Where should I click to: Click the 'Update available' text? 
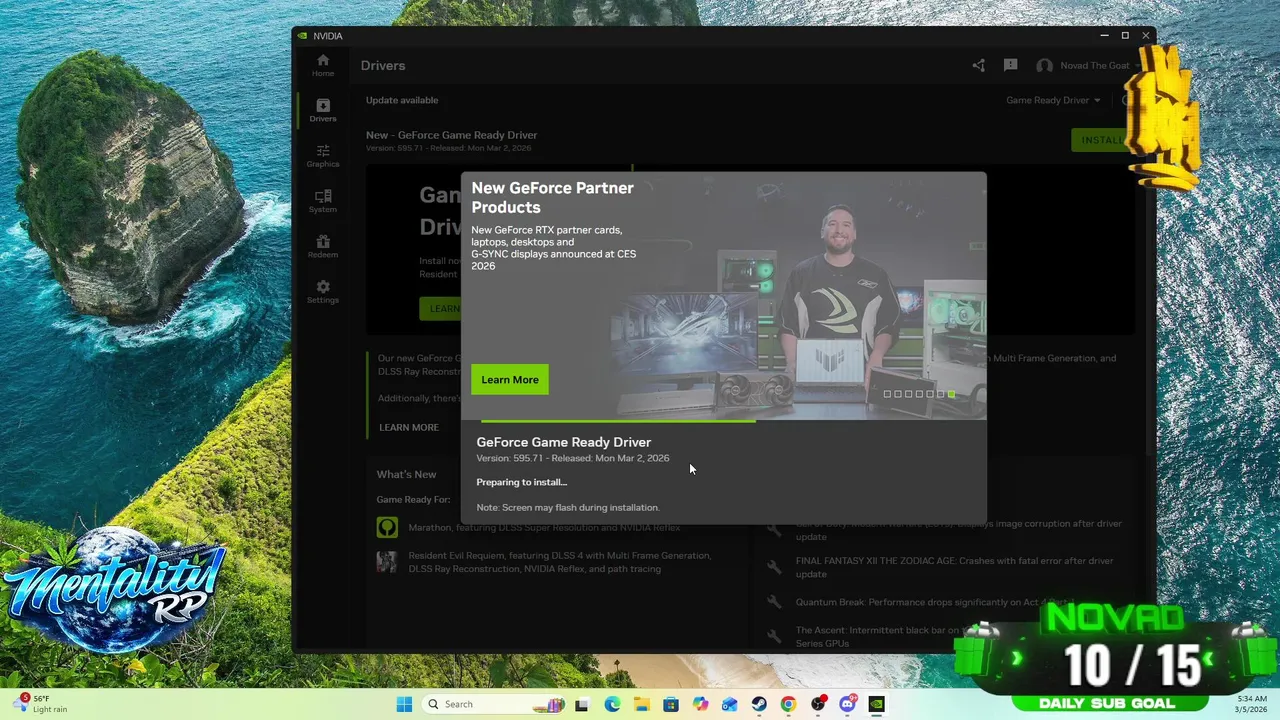click(402, 100)
